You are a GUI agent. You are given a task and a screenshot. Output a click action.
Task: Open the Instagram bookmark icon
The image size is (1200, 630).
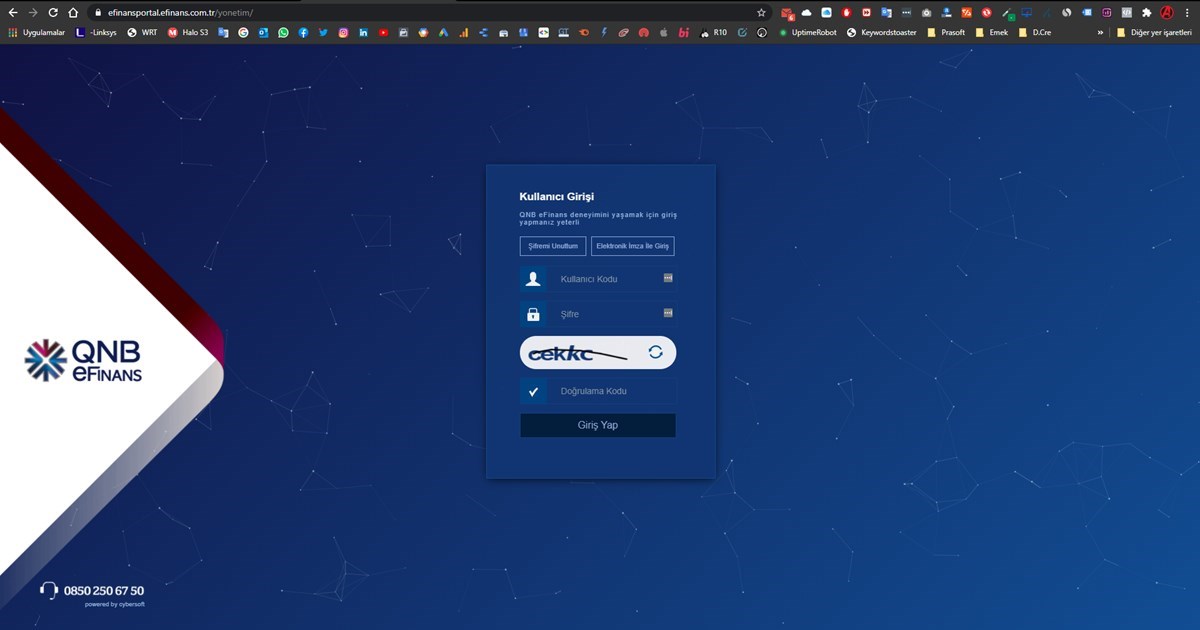click(x=343, y=32)
